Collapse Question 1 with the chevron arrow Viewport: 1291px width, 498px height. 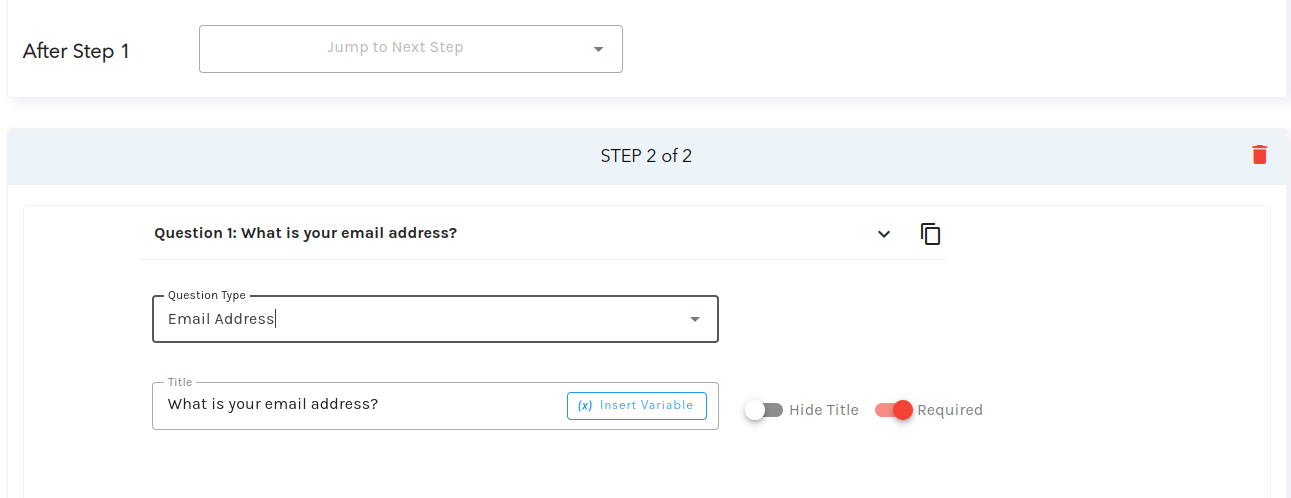[884, 234]
